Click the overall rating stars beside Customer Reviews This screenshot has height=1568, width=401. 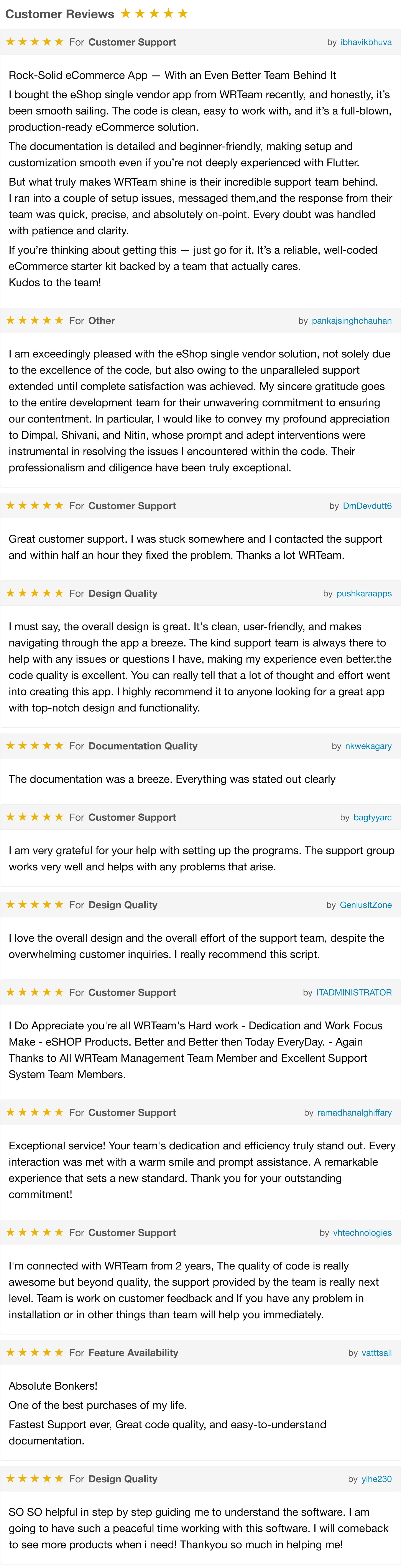pyautogui.click(x=154, y=13)
